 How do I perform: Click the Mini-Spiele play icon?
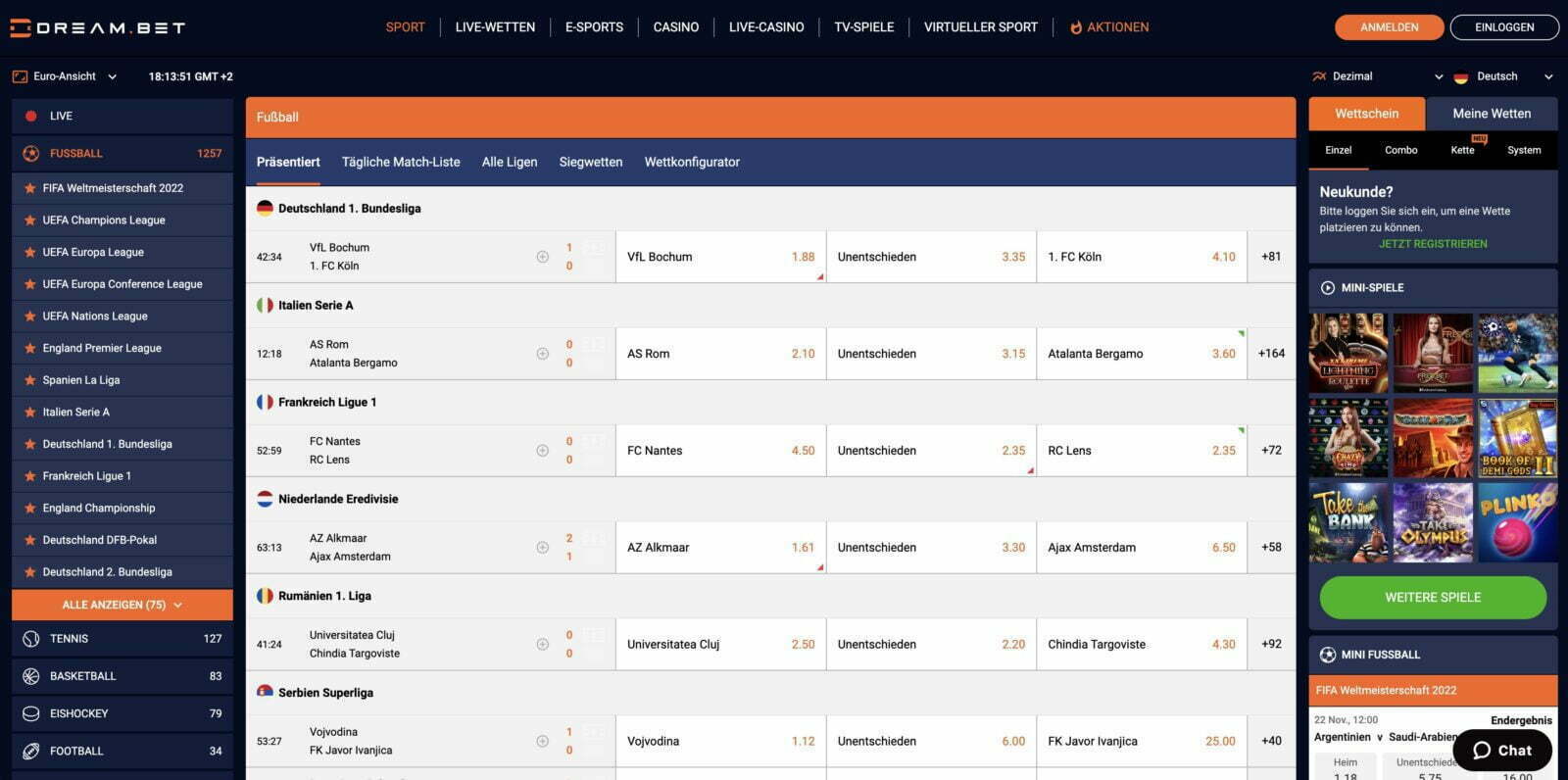tap(1328, 288)
